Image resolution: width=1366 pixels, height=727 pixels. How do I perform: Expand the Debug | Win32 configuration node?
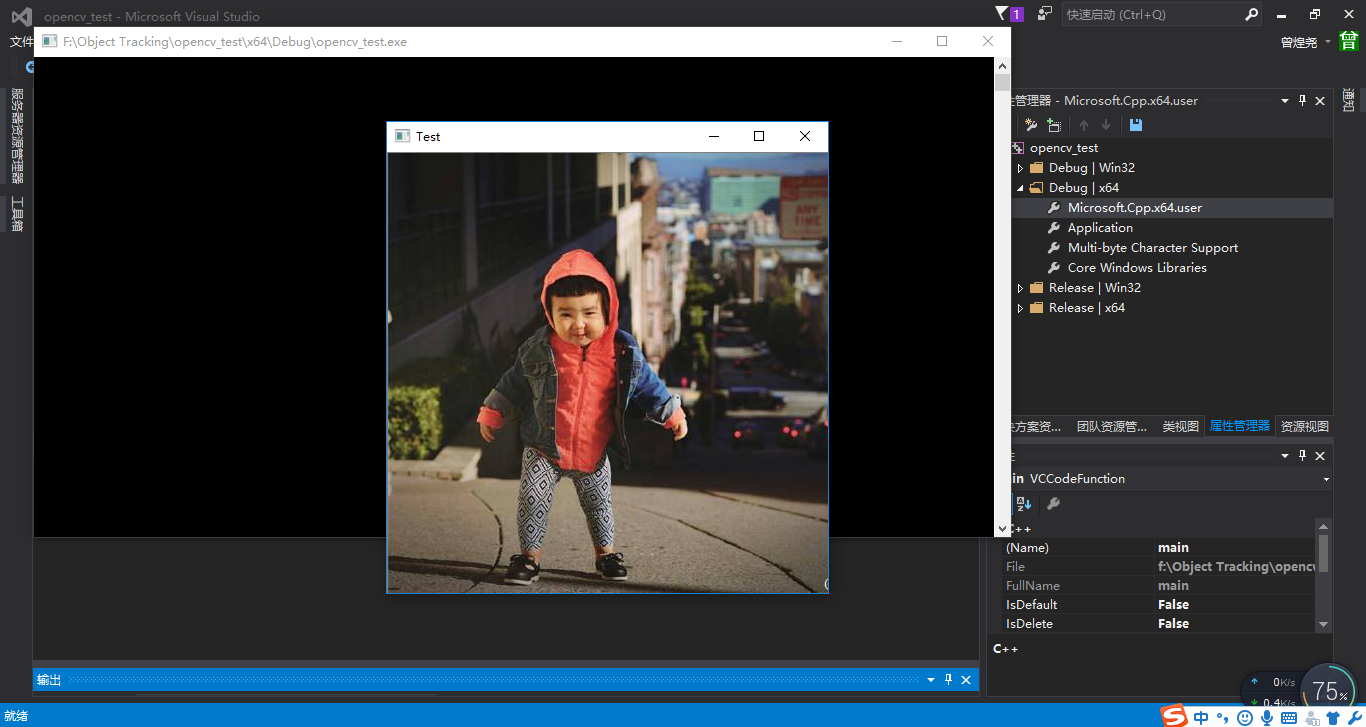pos(1020,168)
